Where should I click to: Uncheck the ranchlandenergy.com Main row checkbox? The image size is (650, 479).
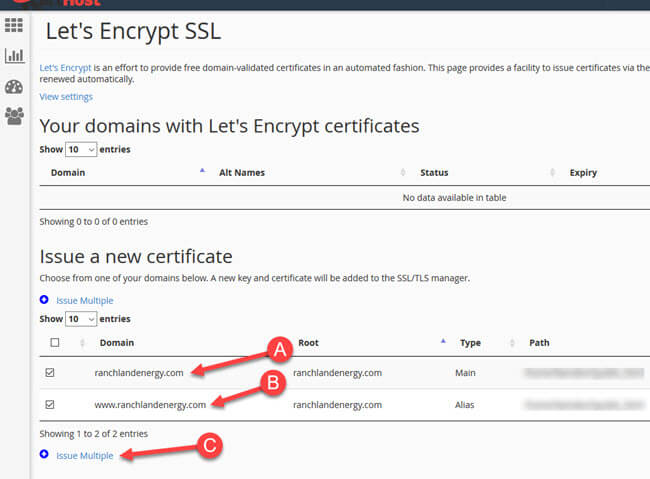(50, 372)
